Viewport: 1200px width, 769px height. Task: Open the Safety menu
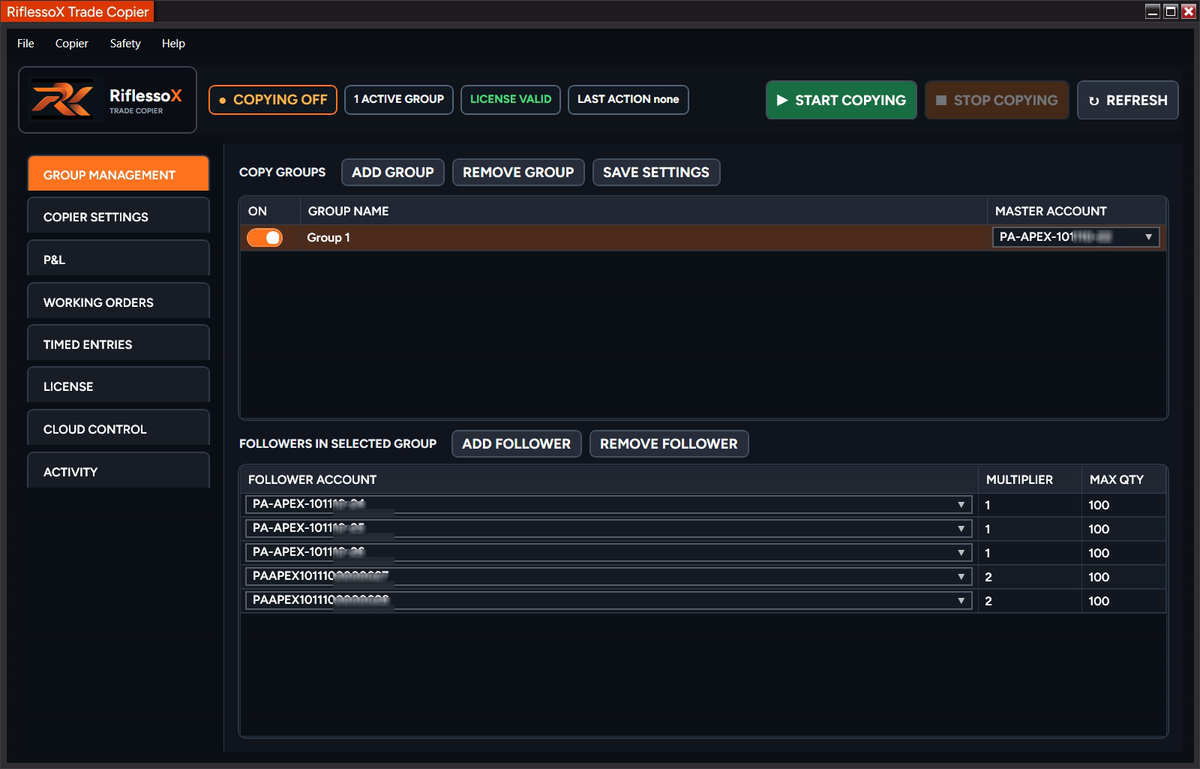tap(125, 44)
